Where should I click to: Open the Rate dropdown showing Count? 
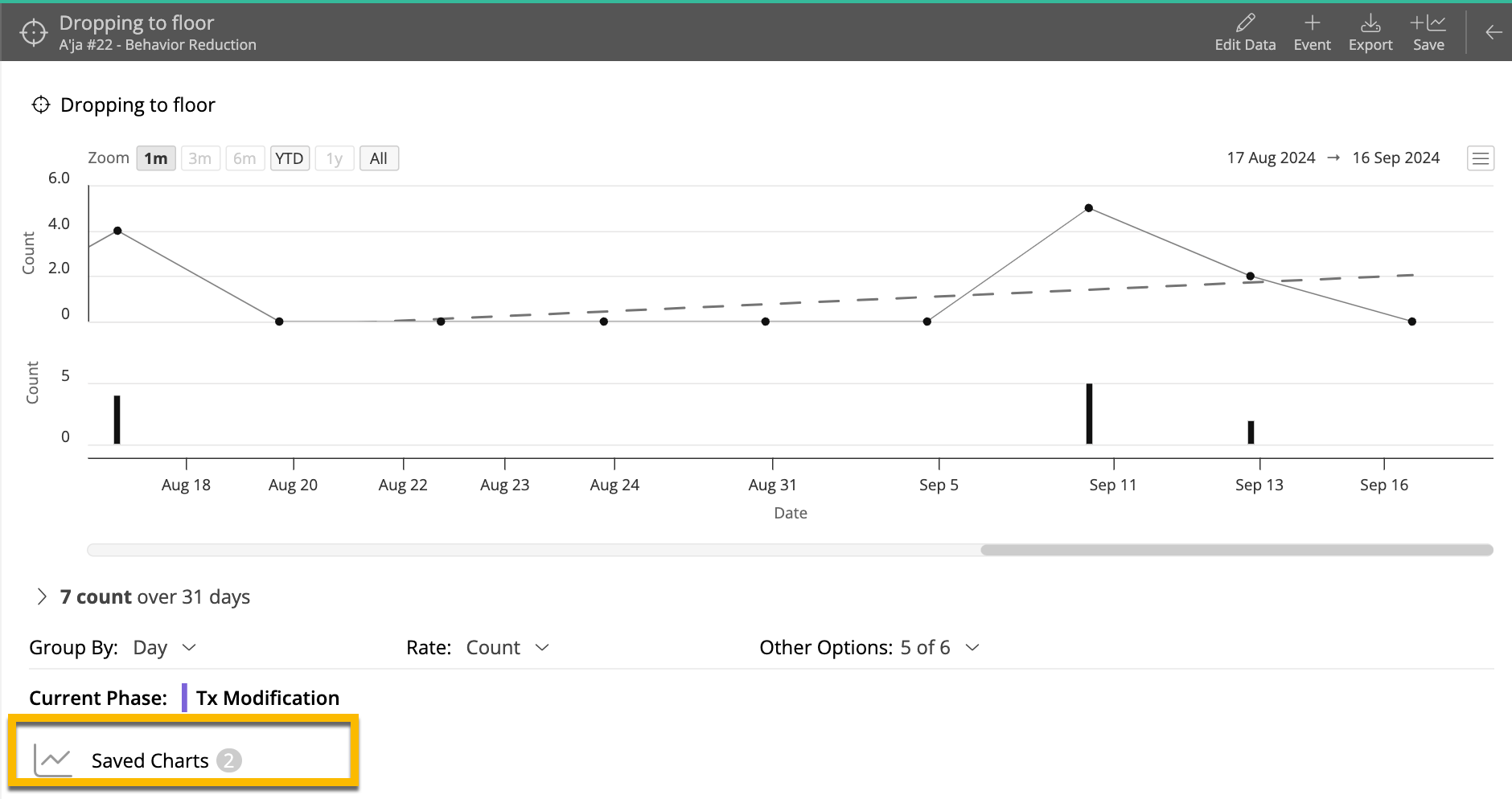click(x=507, y=647)
